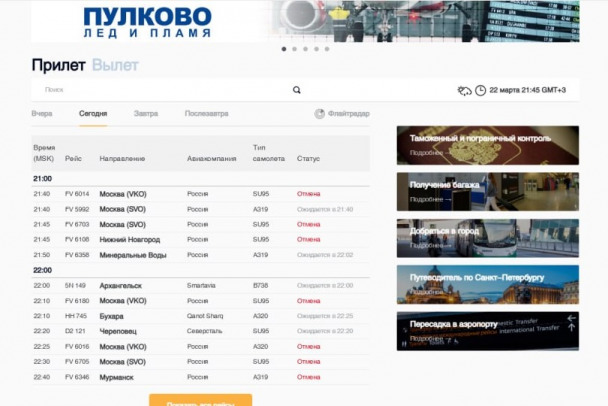Show flights for Вчера
608x406 pixels.
(42, 114)
